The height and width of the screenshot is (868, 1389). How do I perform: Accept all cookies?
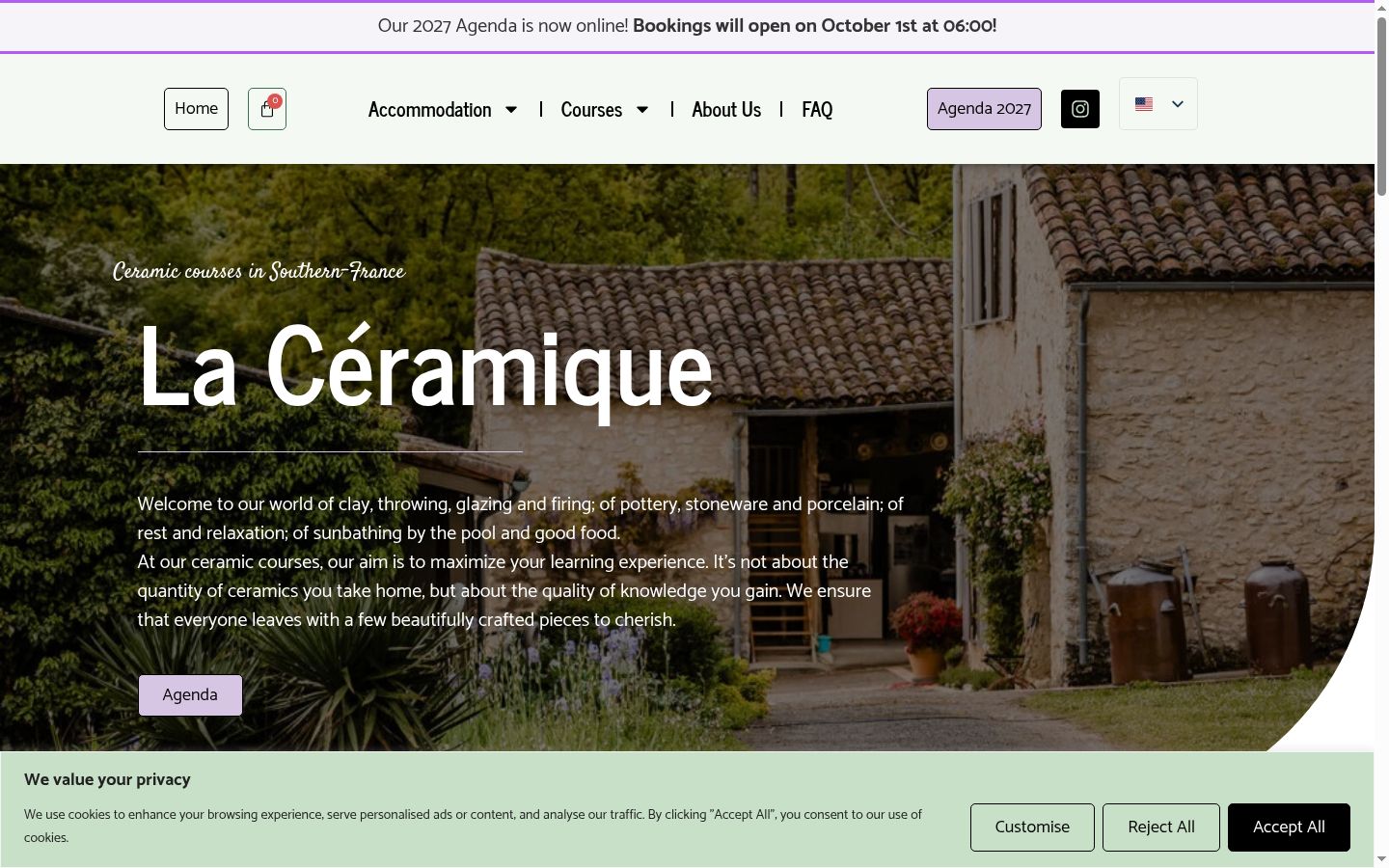(x=1289, y=827)
